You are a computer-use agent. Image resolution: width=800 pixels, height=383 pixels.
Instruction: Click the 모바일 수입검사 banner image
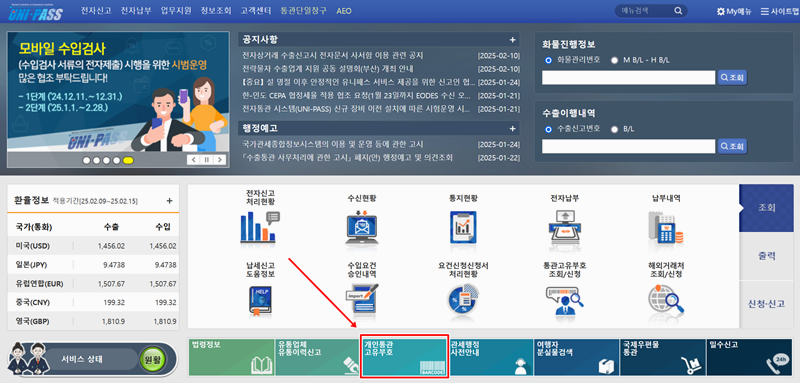118,92
